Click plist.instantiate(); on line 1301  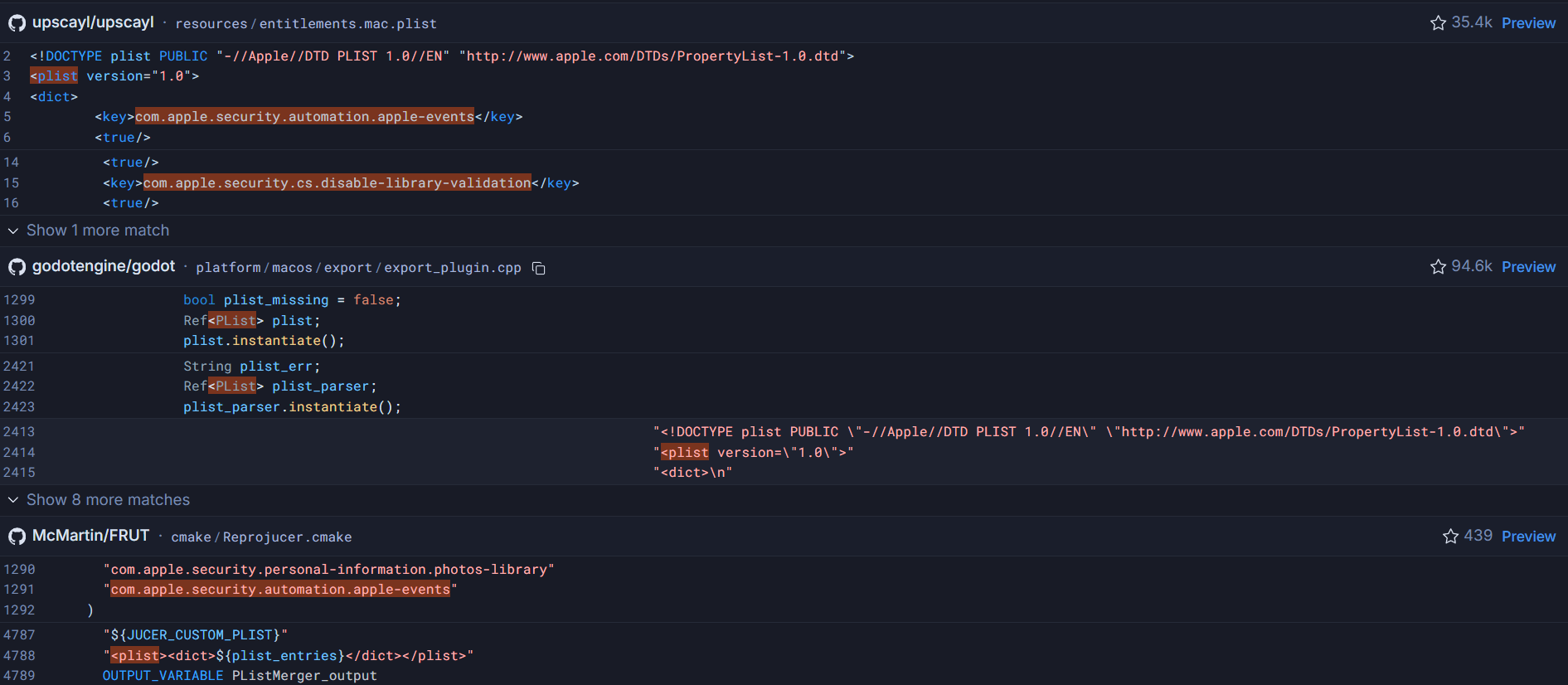(264, 341)
